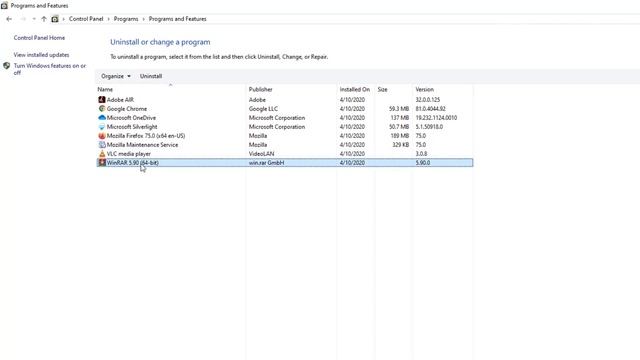Click the Back navigation arrow

(x=9, y=19)
